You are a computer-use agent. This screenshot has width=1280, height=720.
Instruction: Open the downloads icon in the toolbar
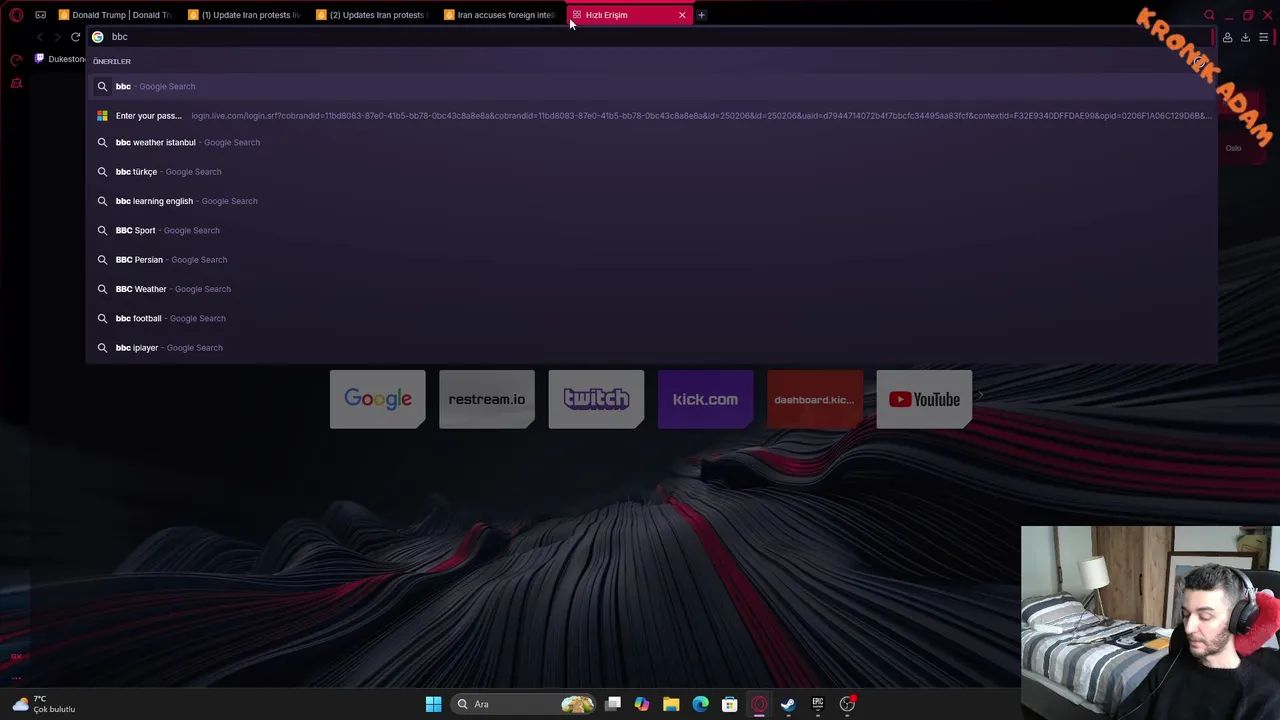pos(1245,37)
